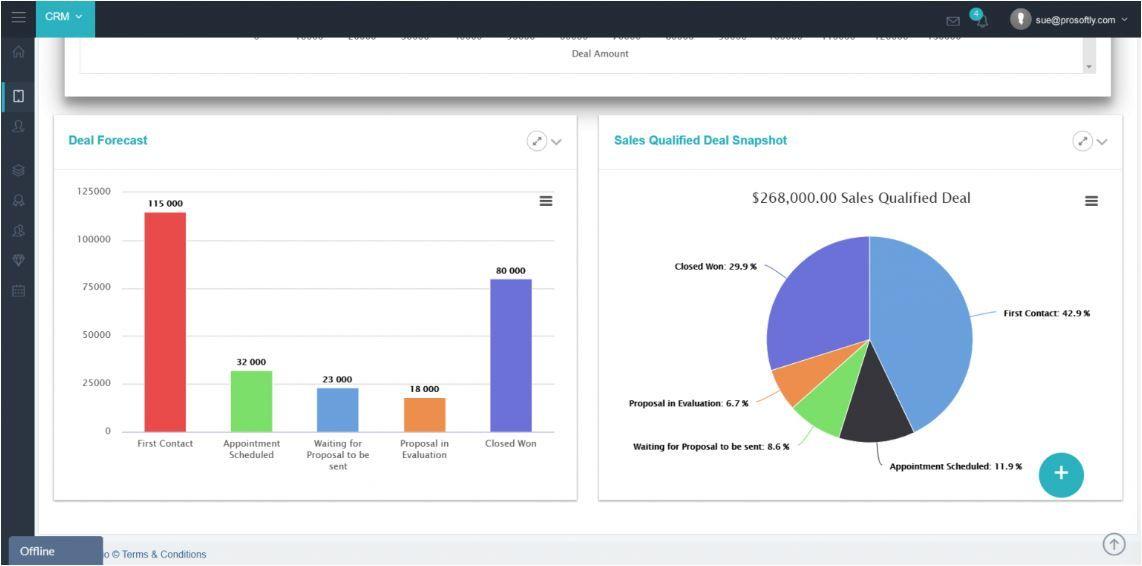
Task: Open the CRM module dropdown
Action: point(65,17)
